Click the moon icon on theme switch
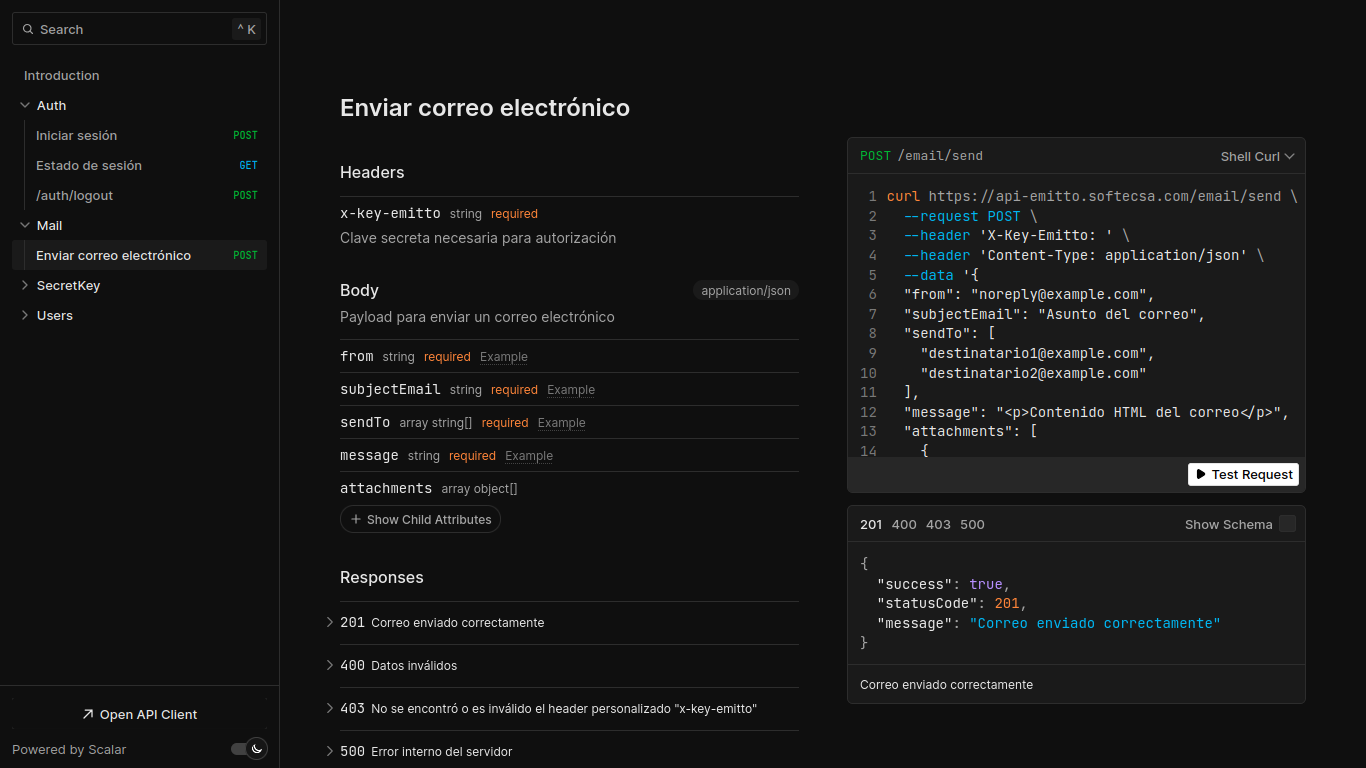The height and width of the screenshot is (768, 1366). tap(257, 748)
